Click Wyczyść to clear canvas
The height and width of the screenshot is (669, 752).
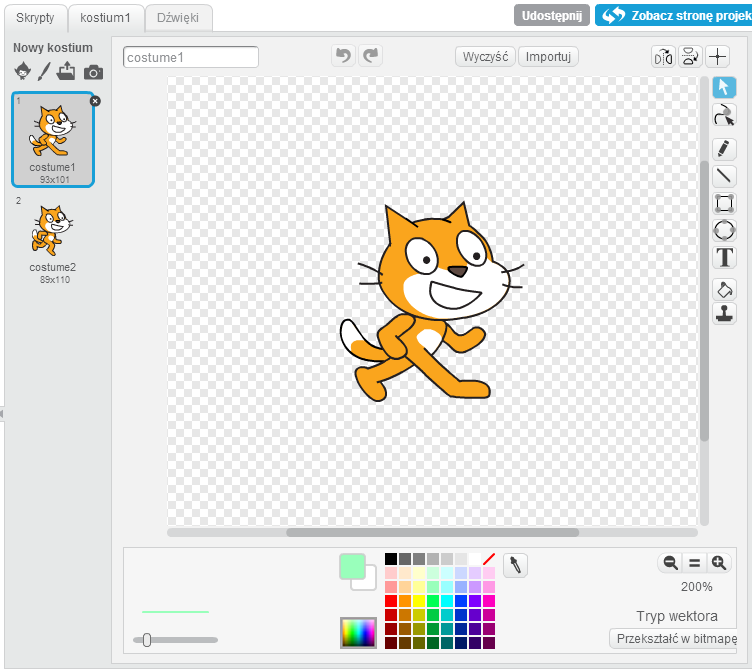point(485,57)
